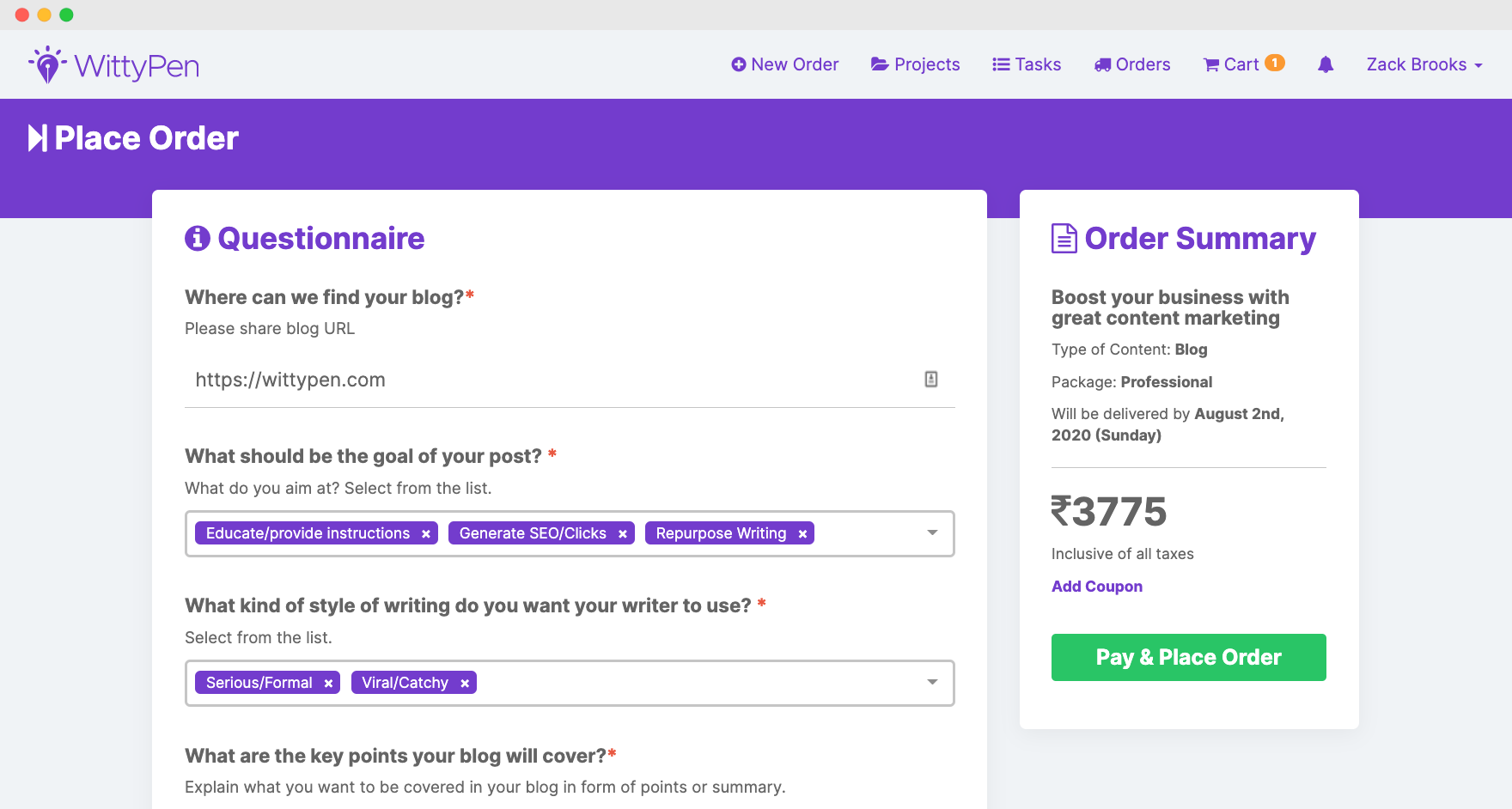Click Pay & Place Order button
The height and width of the screenshot is (809, 1512).
pyautogui.click(x=1189, y=658)
